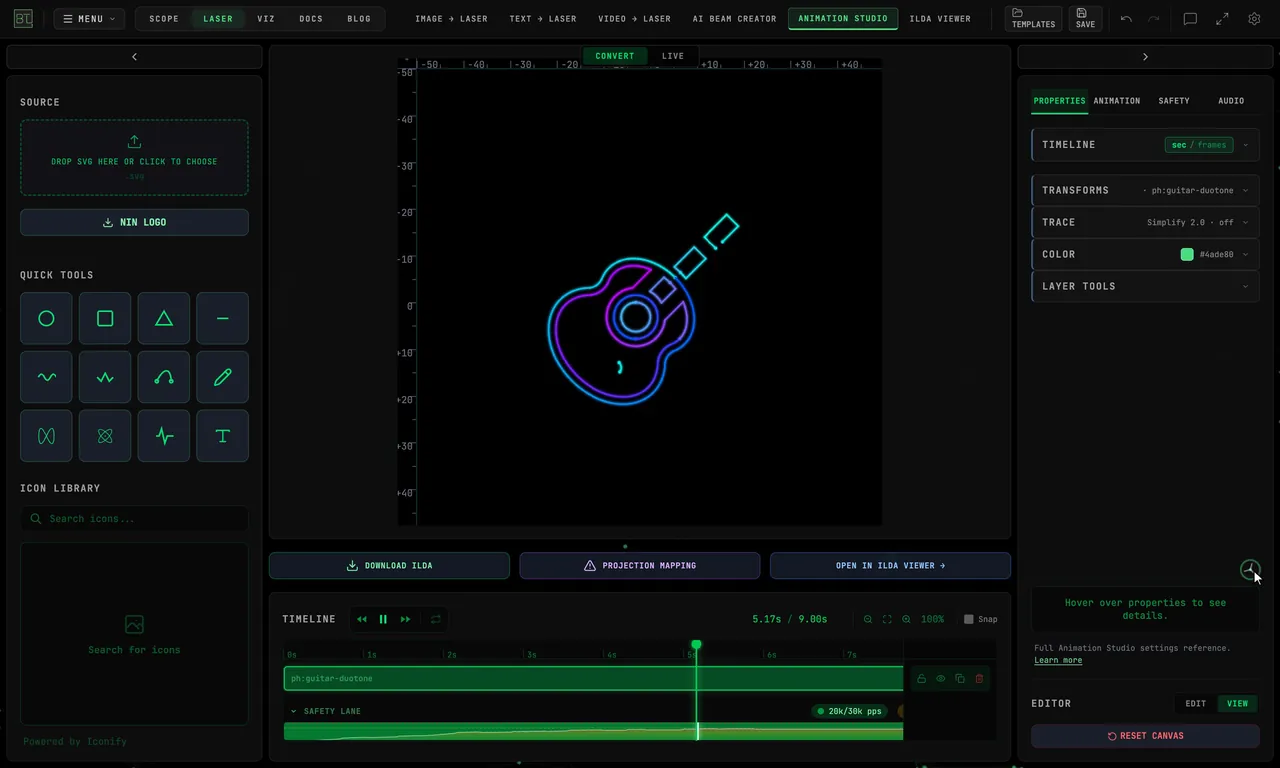
Task: Toggle the lock on guitar-duotone layer
Action: coord(921,679)
